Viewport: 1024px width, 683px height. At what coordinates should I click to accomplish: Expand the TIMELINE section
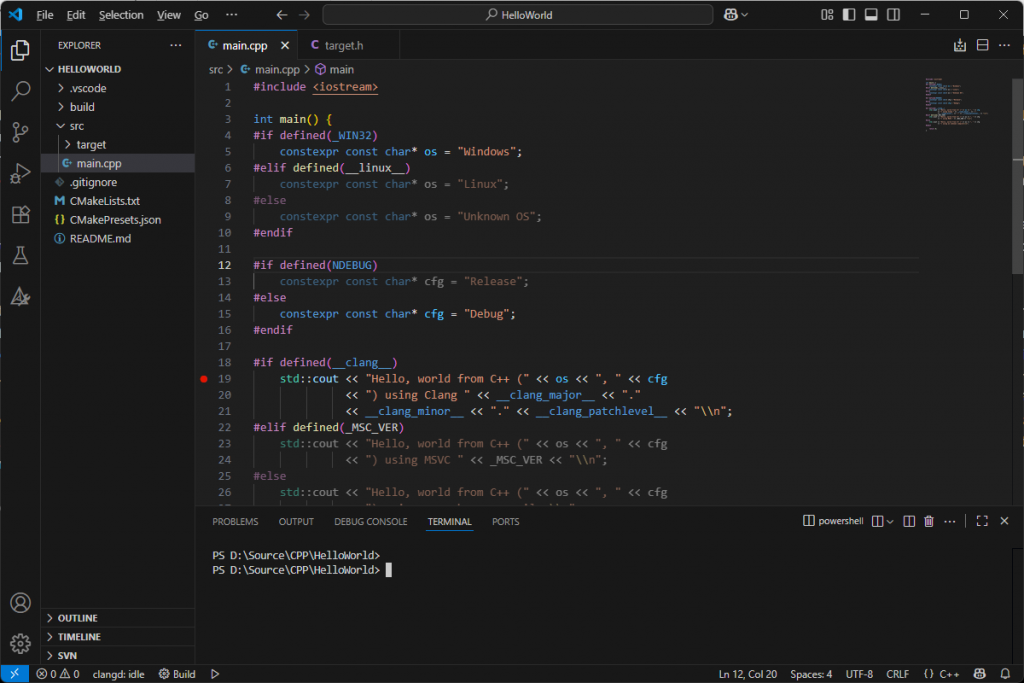(78, 637)
